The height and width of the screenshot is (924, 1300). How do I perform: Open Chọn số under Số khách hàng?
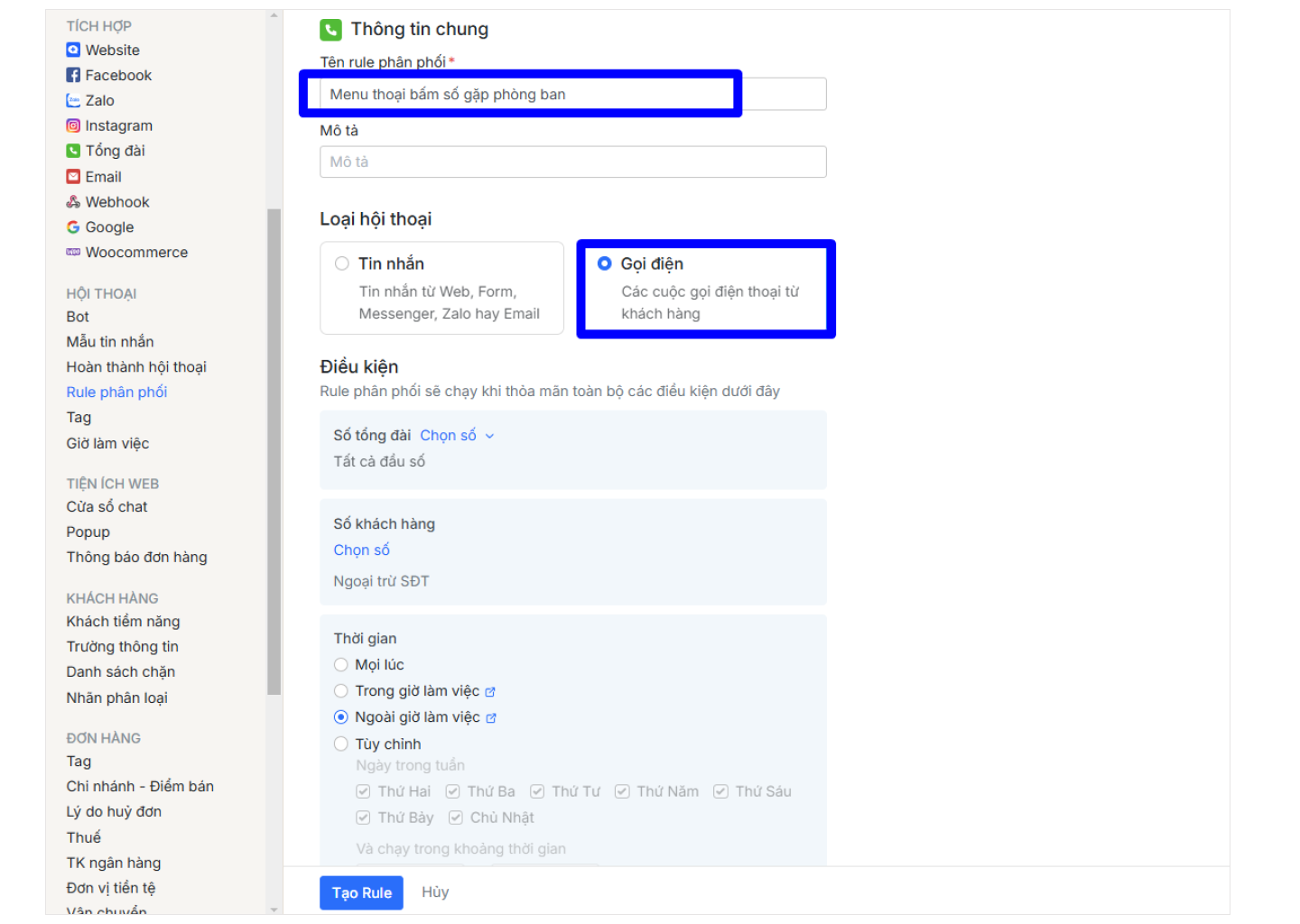(x=361, y=550)
